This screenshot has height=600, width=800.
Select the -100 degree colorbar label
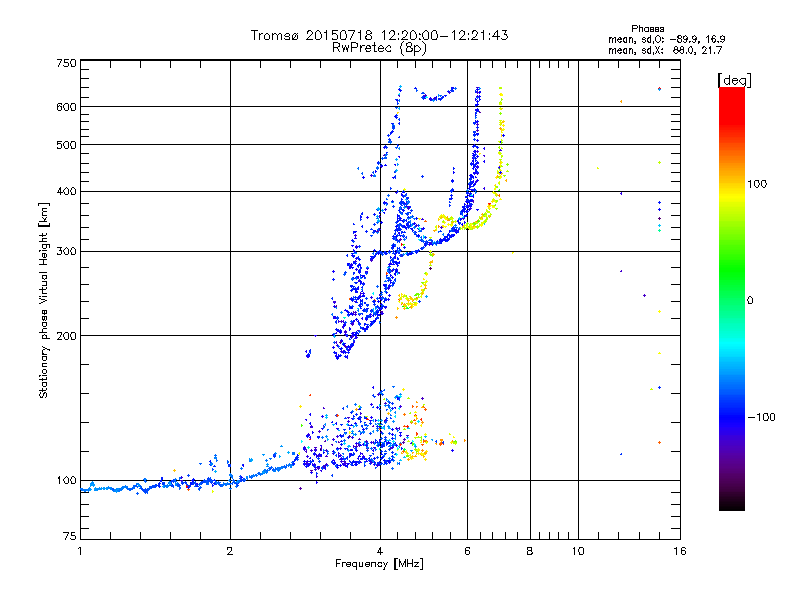point(761,417)
